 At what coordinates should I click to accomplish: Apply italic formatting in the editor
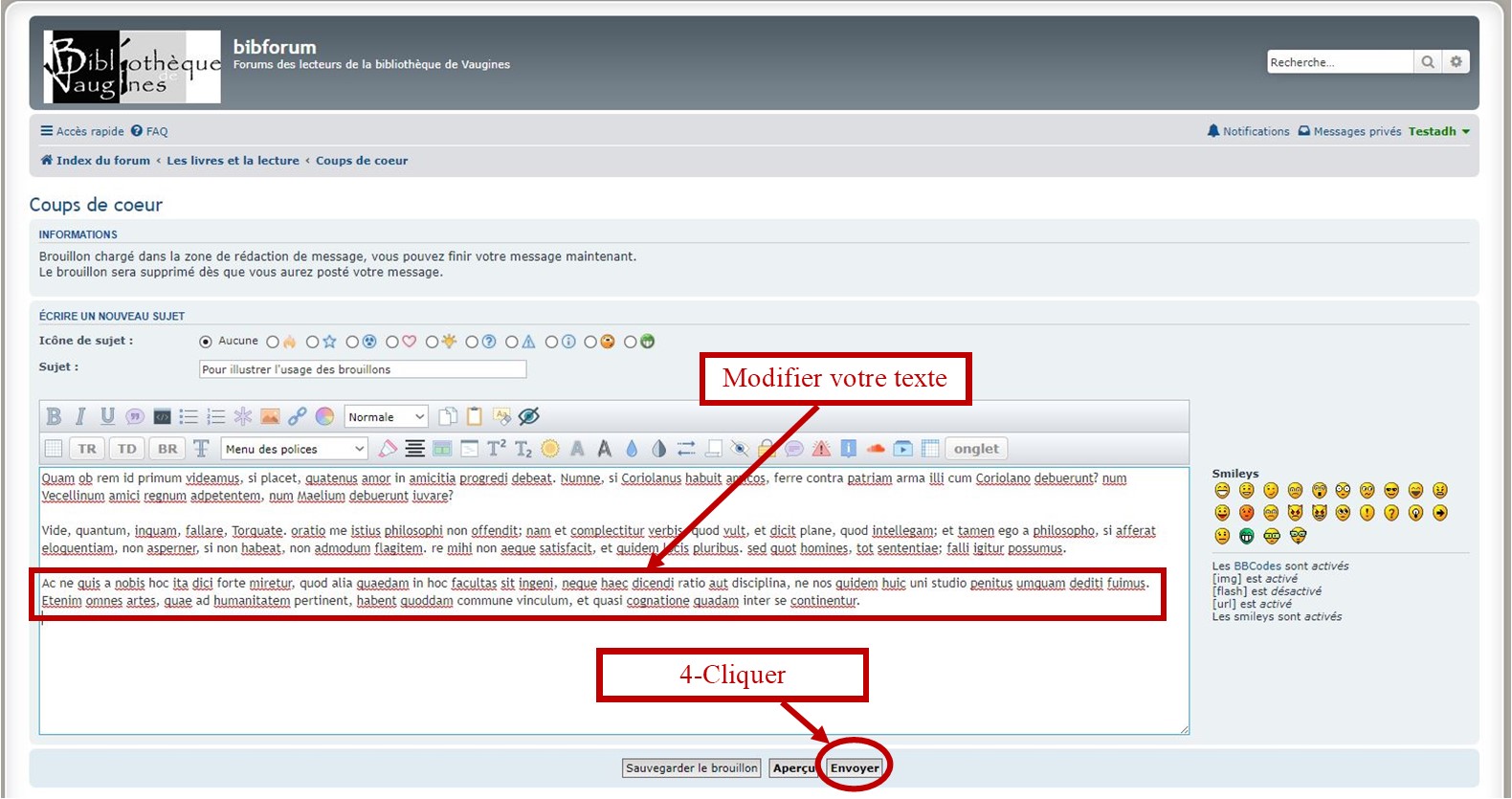tap(80, 416)
